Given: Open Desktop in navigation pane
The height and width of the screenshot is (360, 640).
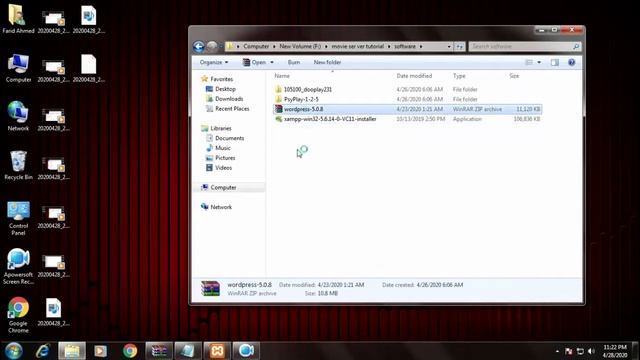Looking at the screenshot, I should click(x=225, y=89).
